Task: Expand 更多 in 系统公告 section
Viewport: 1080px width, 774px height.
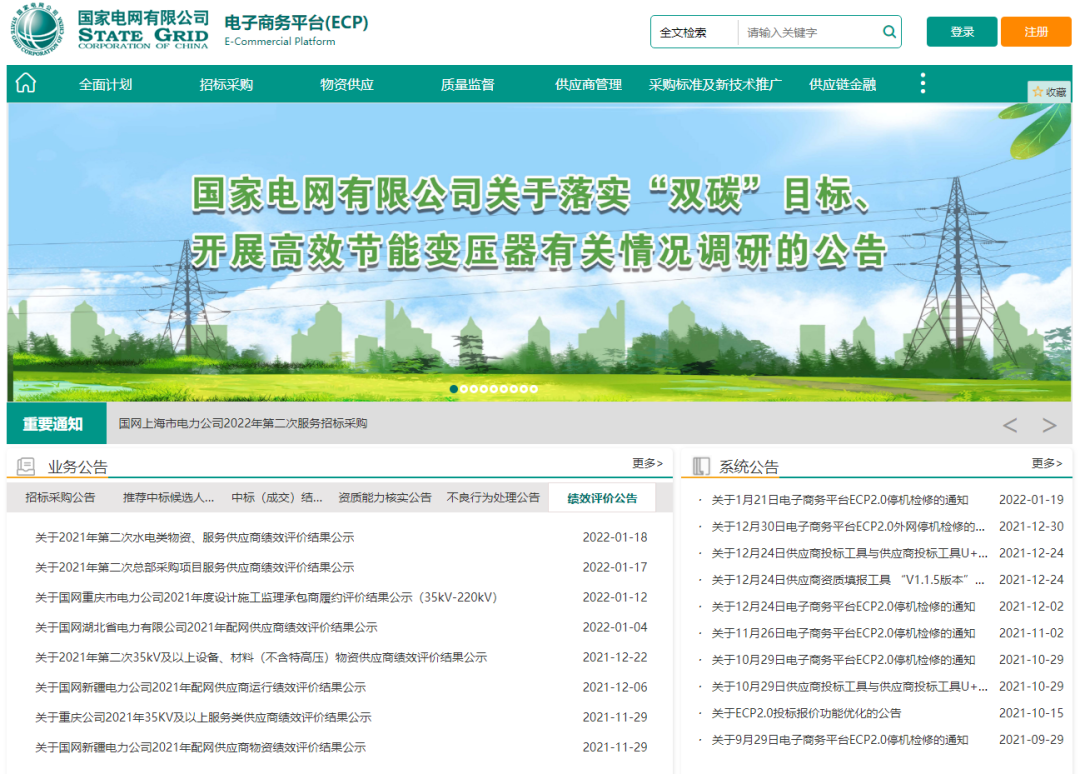Action: tap(1047, 463)
